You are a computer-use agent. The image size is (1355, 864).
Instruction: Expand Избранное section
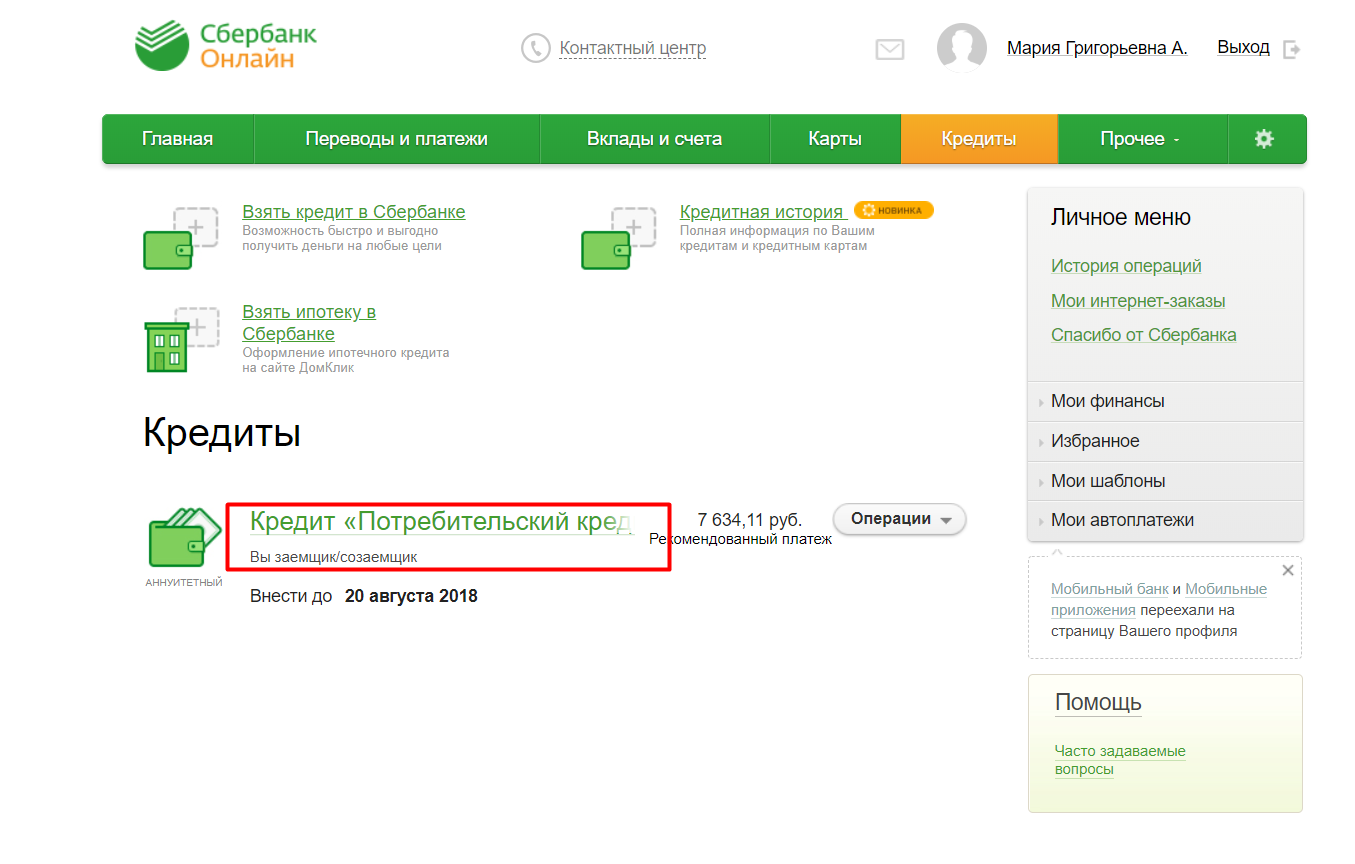1165,441
